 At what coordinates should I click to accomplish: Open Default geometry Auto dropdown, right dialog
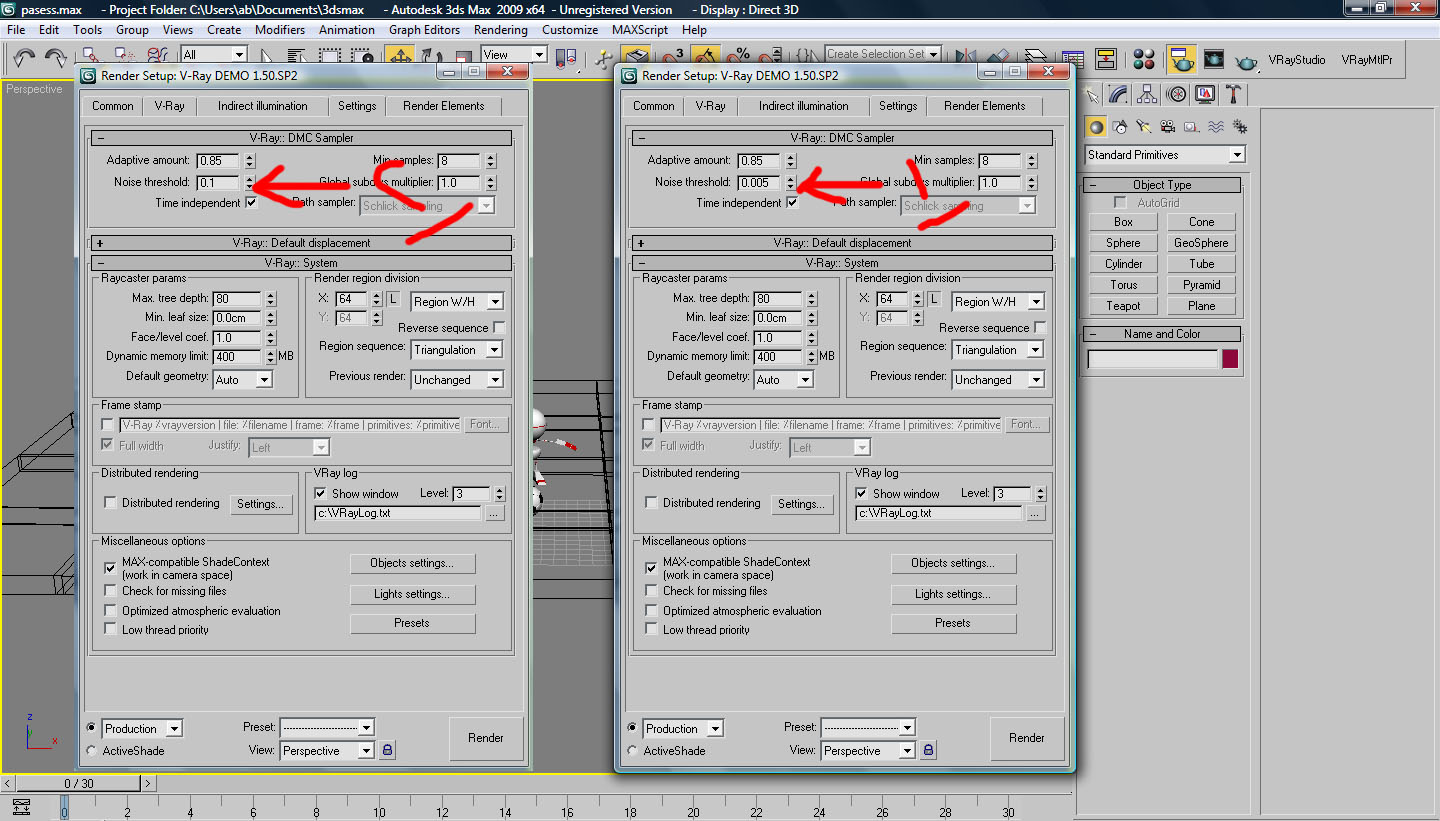784,380
